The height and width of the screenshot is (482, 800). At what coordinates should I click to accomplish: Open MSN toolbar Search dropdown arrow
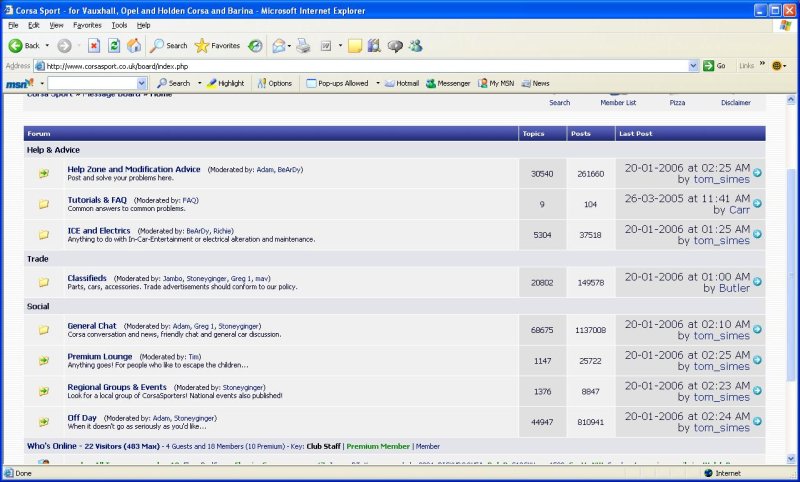click(199, 83)
